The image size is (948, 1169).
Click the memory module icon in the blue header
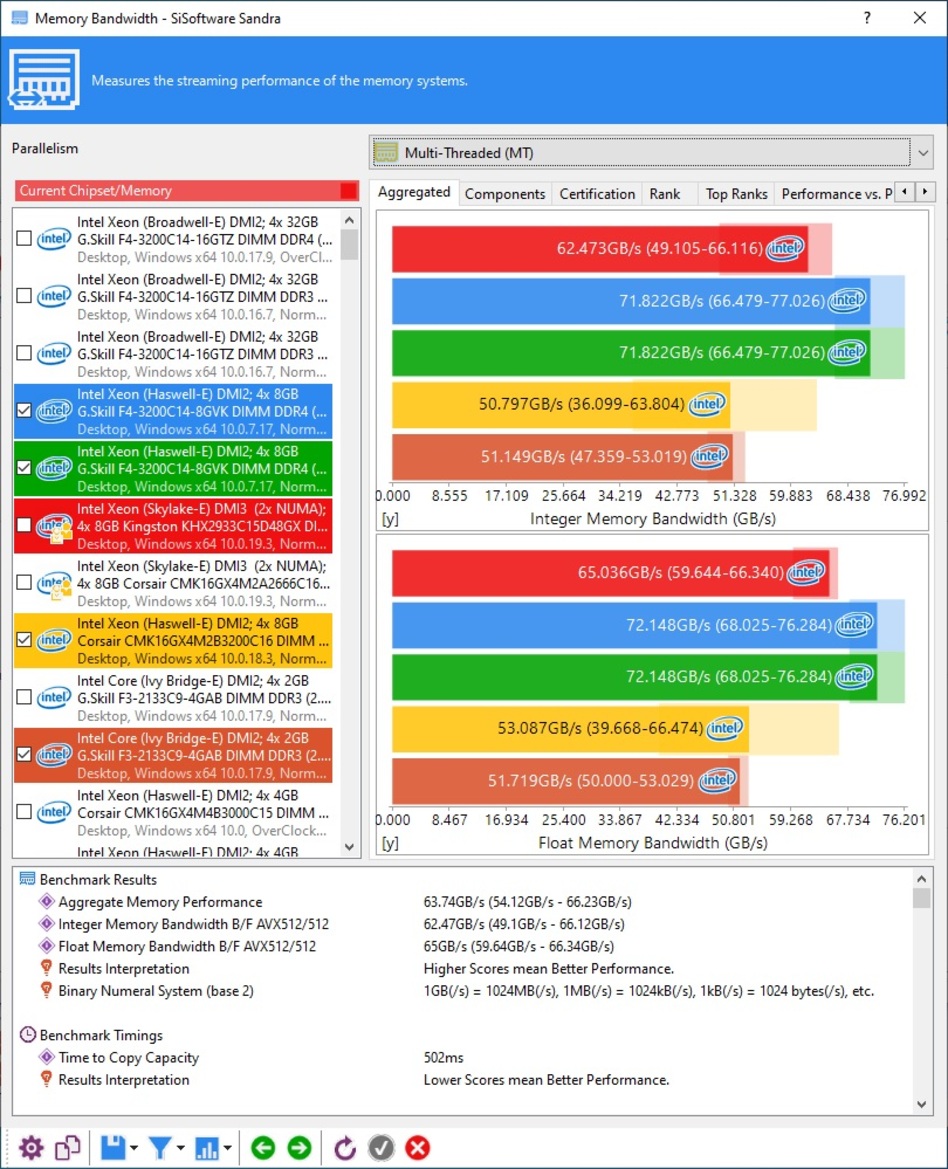(43, 80)
